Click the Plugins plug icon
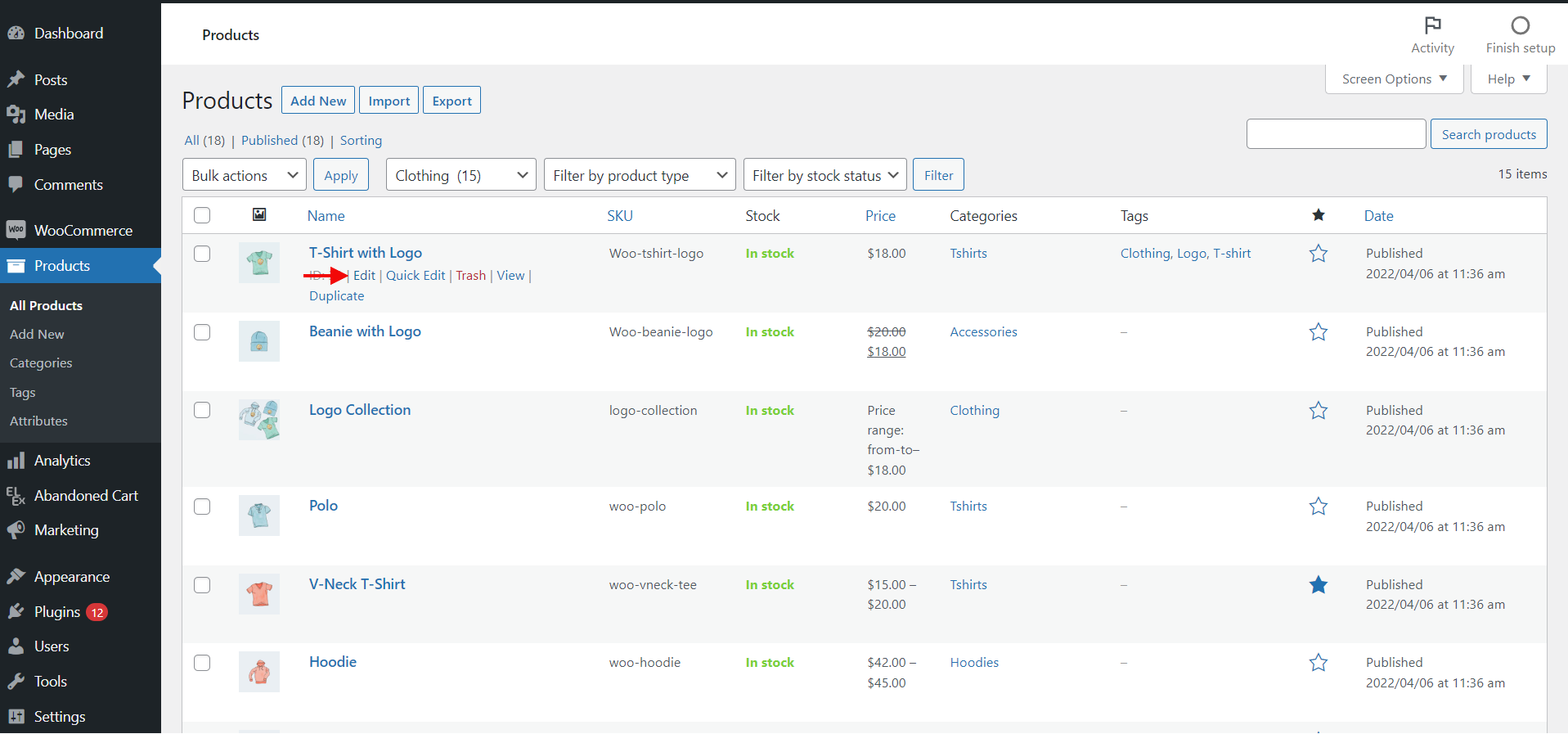This screenshot has height=734, width=1568. click(x=16, y=612)
